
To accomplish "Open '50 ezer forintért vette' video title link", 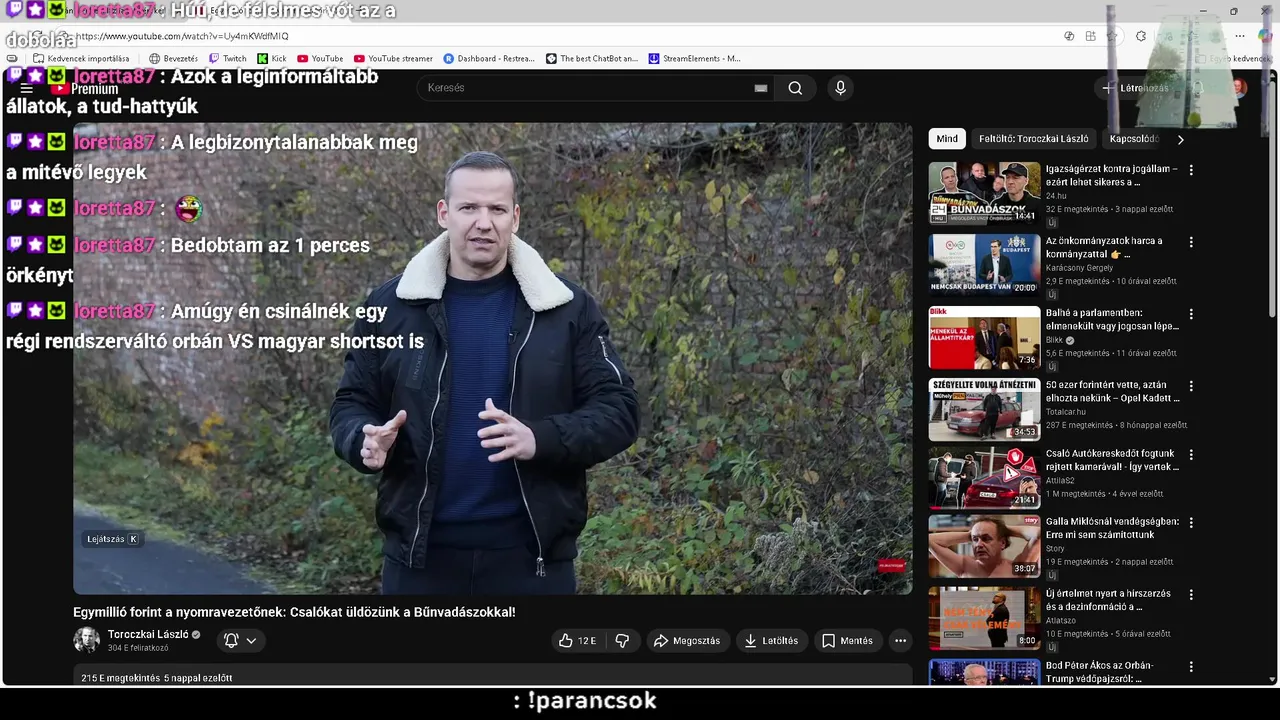I will tap(1113, 391).
